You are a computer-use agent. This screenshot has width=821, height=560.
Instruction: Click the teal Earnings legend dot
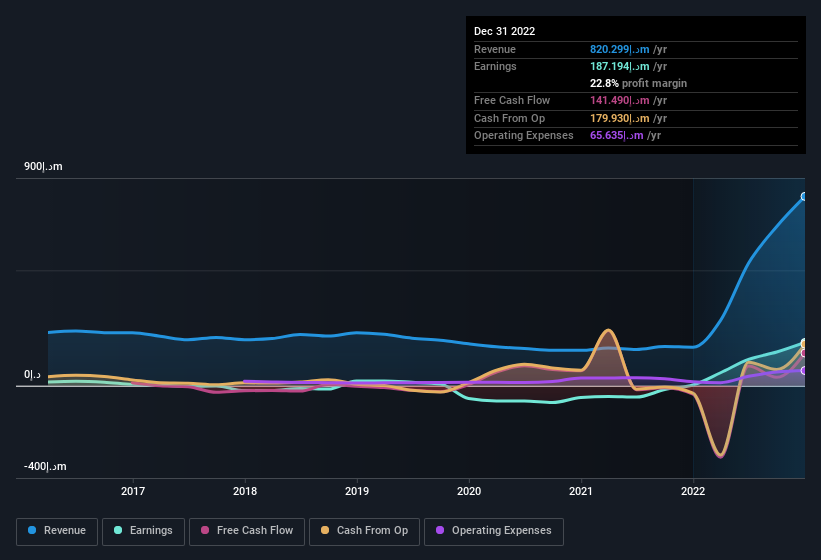pos(118,530)
